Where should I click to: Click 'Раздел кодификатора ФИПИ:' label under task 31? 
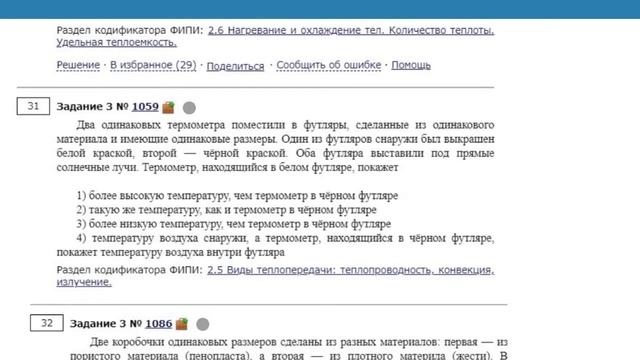tap(129, 270)
